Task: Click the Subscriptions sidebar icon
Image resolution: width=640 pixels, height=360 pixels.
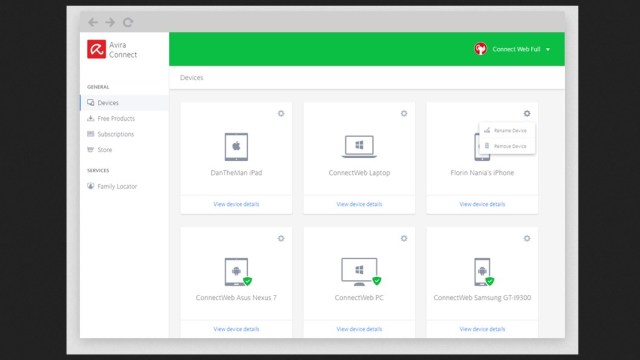Action: point(91,134)
